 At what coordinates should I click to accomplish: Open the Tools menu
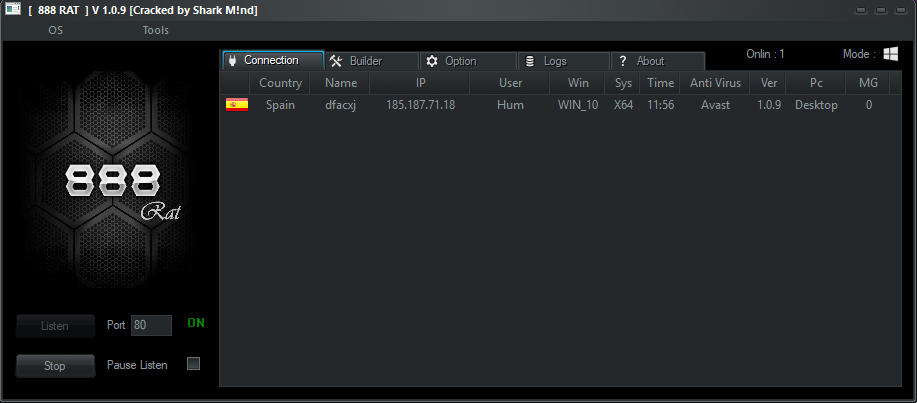[x=156, y=30]
